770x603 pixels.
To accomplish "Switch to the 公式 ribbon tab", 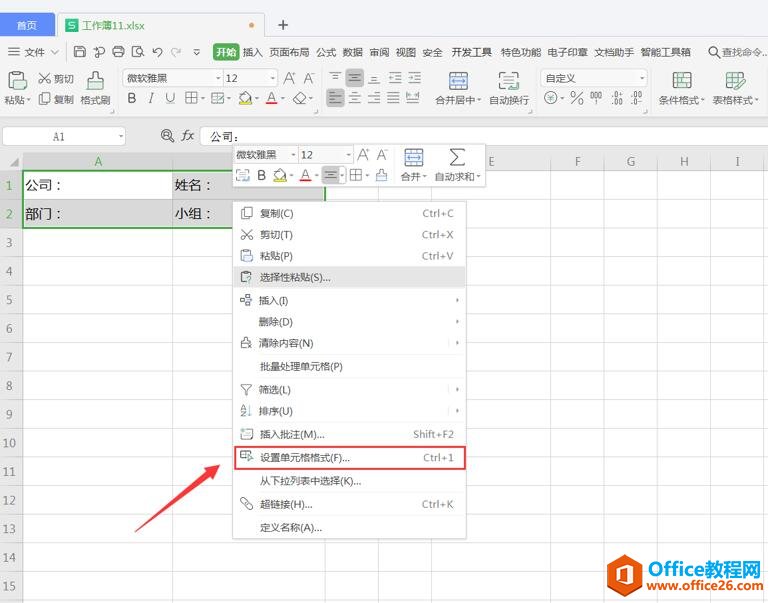I will coord(326,52).
